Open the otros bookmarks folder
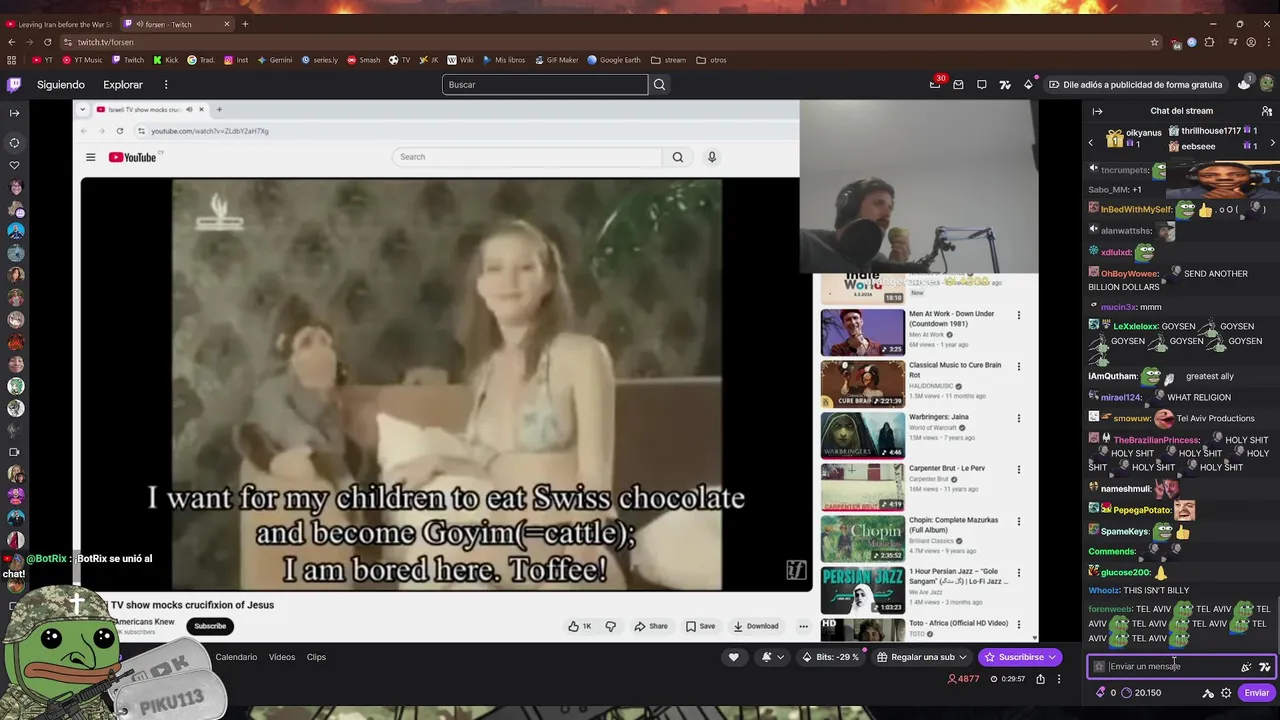The image size is (1280, 720). click(711, 60)
